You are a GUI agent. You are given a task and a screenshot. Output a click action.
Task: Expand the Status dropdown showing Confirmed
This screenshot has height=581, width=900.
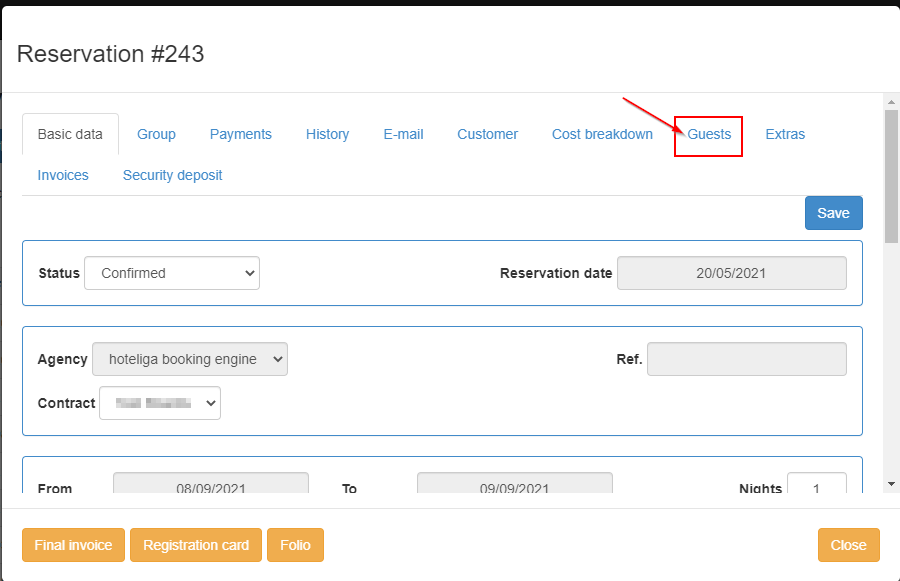172,273
